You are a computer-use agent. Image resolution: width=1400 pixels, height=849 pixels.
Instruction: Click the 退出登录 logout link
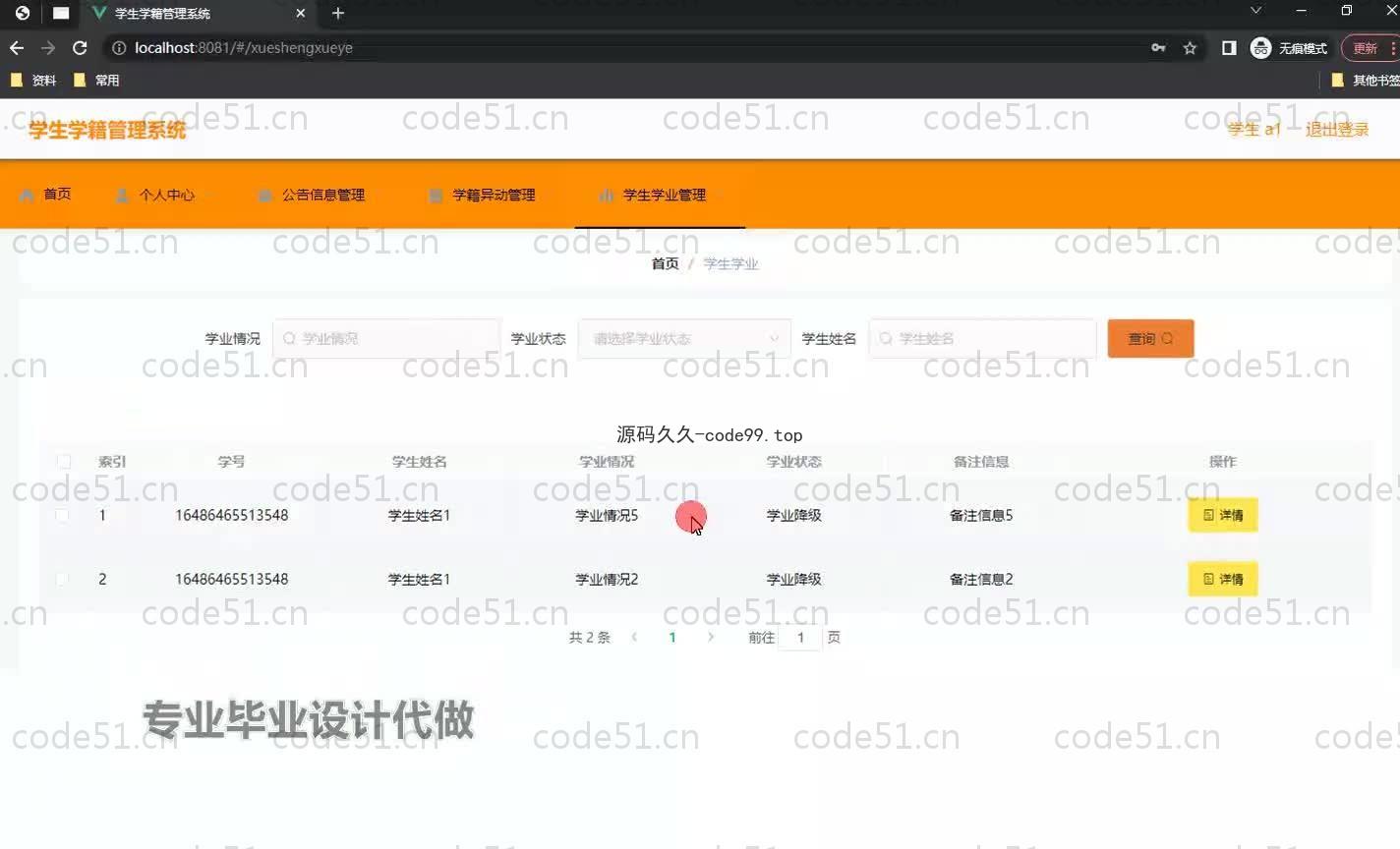tap(1336, 130)
